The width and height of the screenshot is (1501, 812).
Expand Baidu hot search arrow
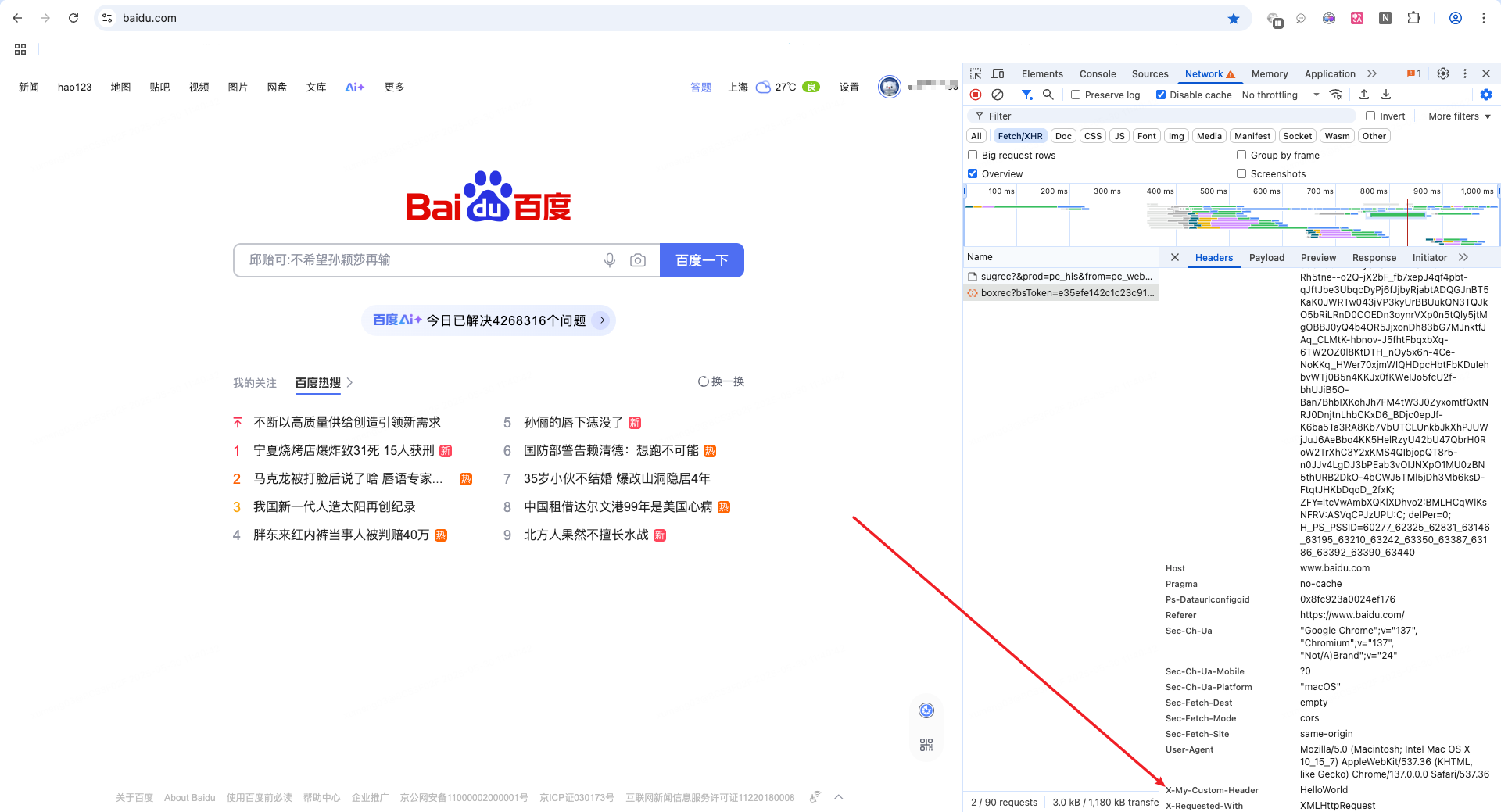pyautogui.click(x=349, y=383)
